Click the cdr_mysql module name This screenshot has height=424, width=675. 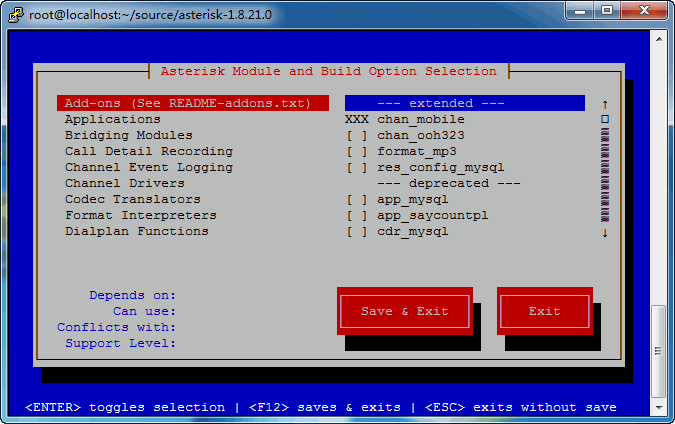(x=413, y=232)
